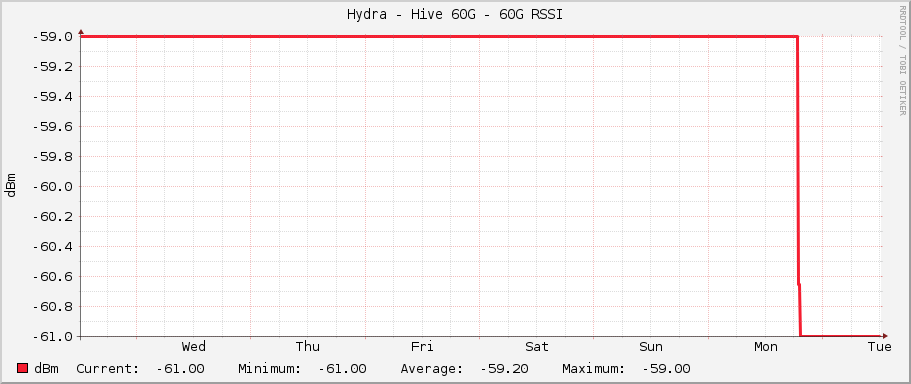This screenshot has height=384, width=911.
Task: Click the graph title 'Hydra - Hive 60G - 60G RSSI'
Action: (x=455, y=15)
